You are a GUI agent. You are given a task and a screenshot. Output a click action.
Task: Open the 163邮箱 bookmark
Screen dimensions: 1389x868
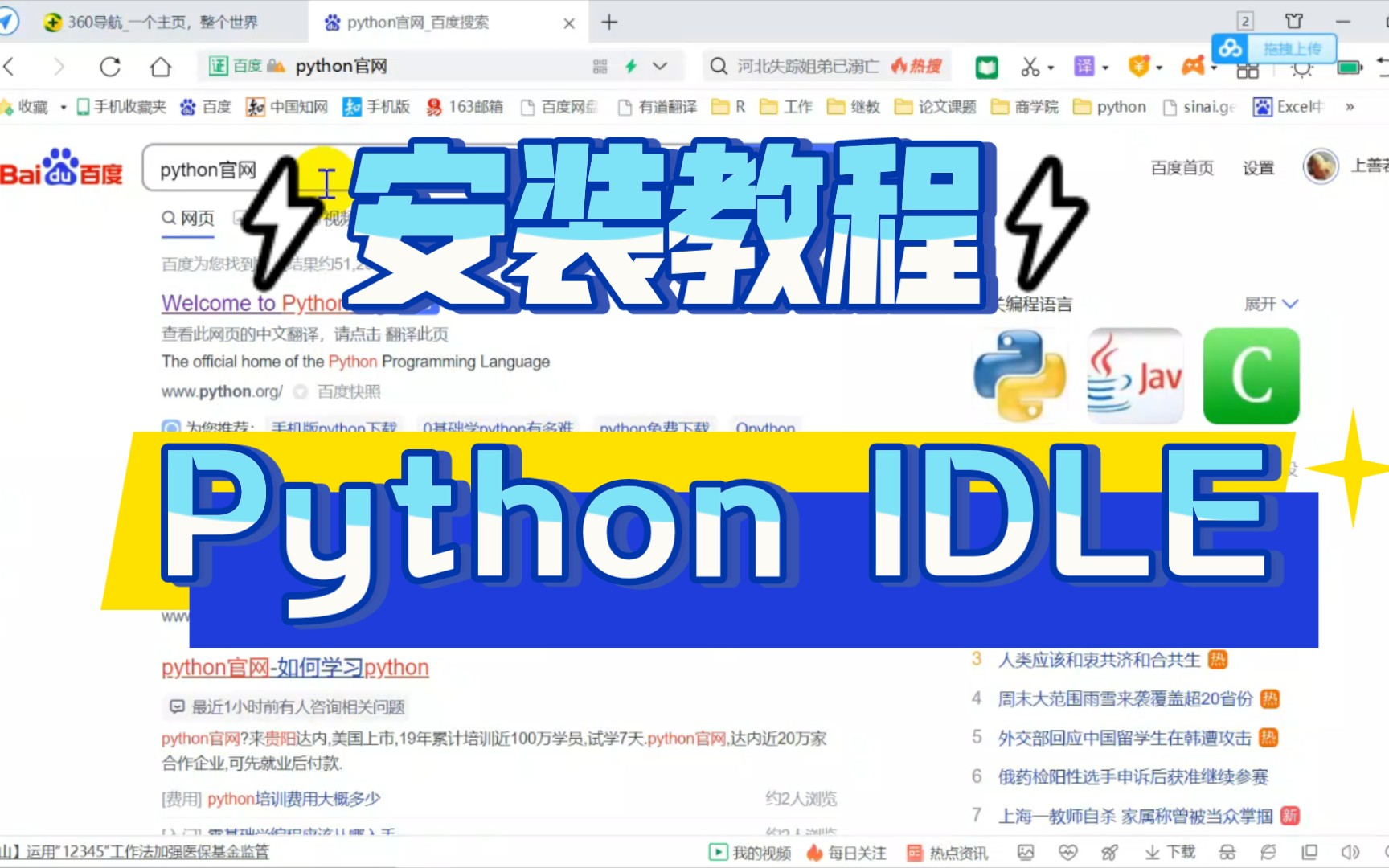(x=465, y=107)
